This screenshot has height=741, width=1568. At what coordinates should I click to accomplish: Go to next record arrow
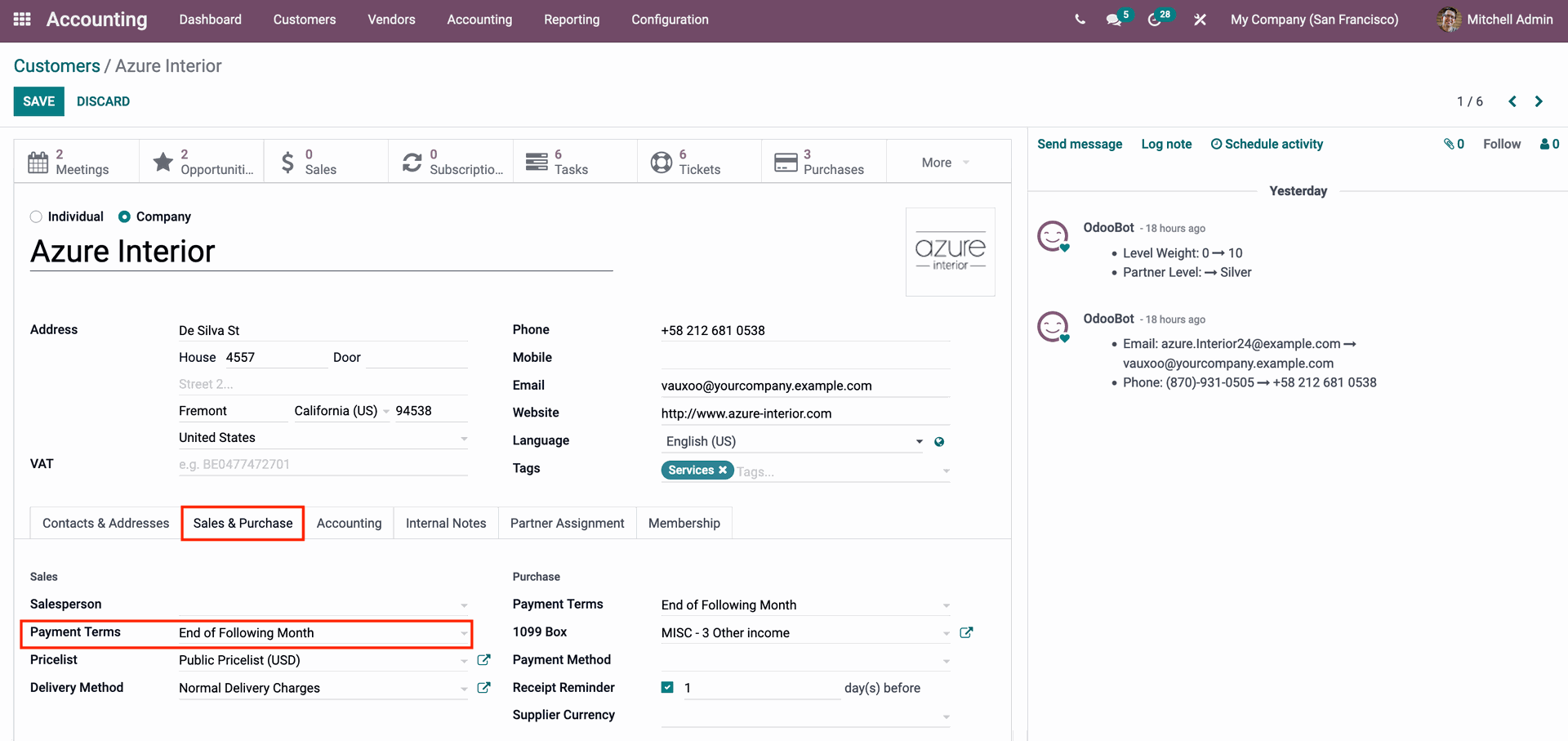pyautogui.click(x=1539, y=101)
